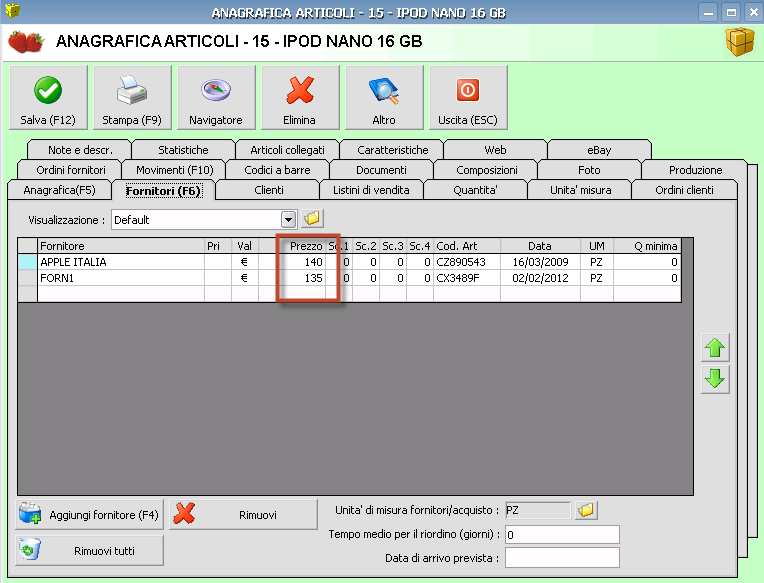Click the Data di arrivo prevista field
This screenshot has height=583, width=764.
tap(562, 558)
